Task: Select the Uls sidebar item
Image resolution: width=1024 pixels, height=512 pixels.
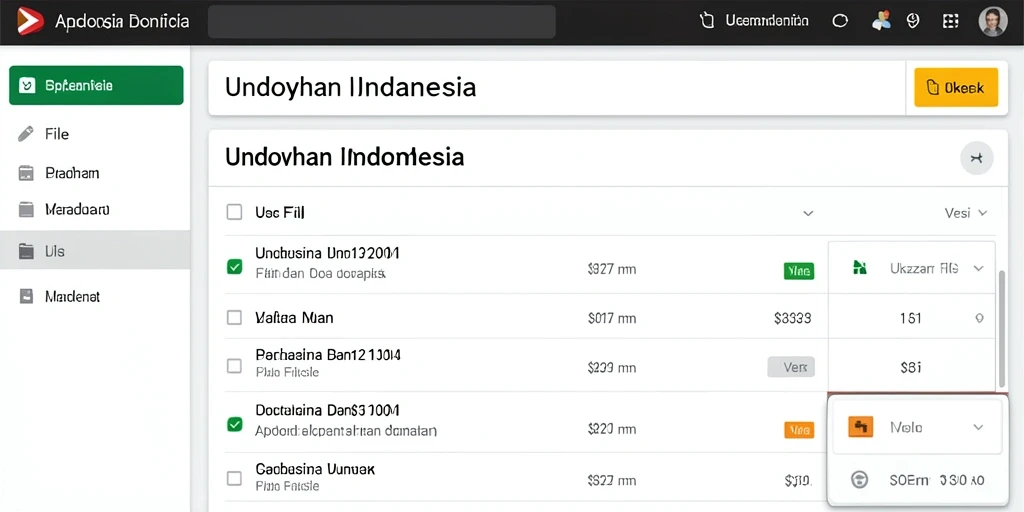Action: click(x=95, y=251)
